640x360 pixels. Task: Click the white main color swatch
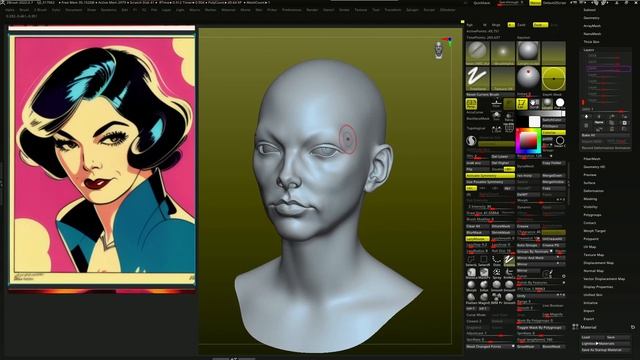[x=534, y=122]
